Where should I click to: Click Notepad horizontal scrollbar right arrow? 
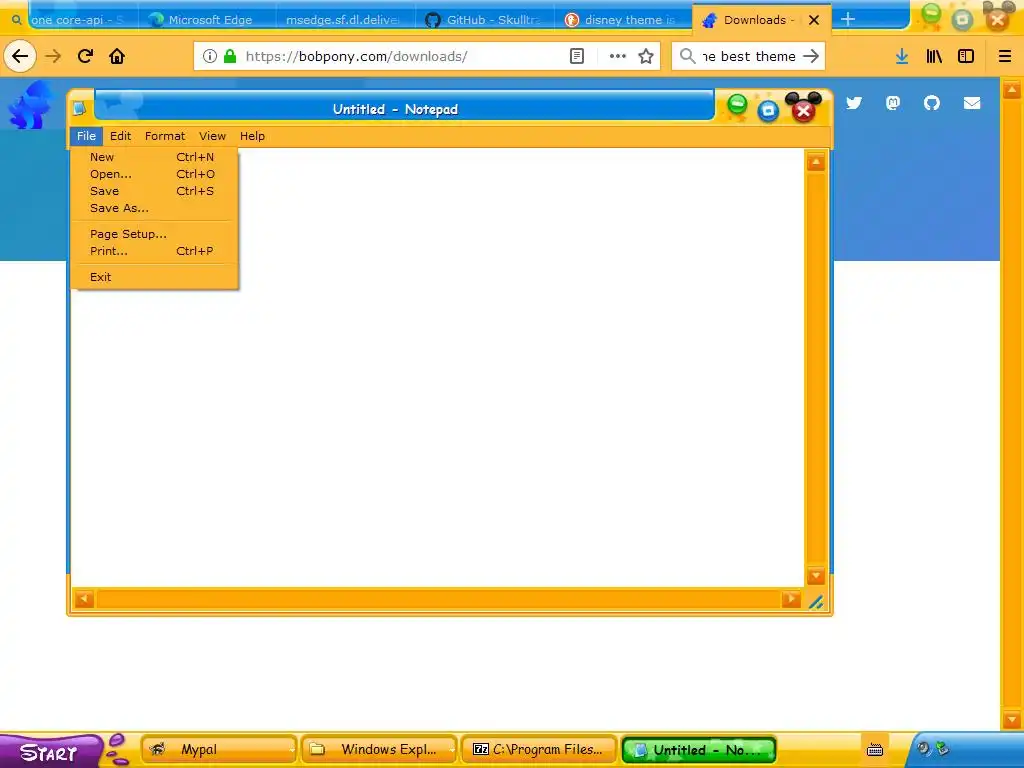click(791, 599)
